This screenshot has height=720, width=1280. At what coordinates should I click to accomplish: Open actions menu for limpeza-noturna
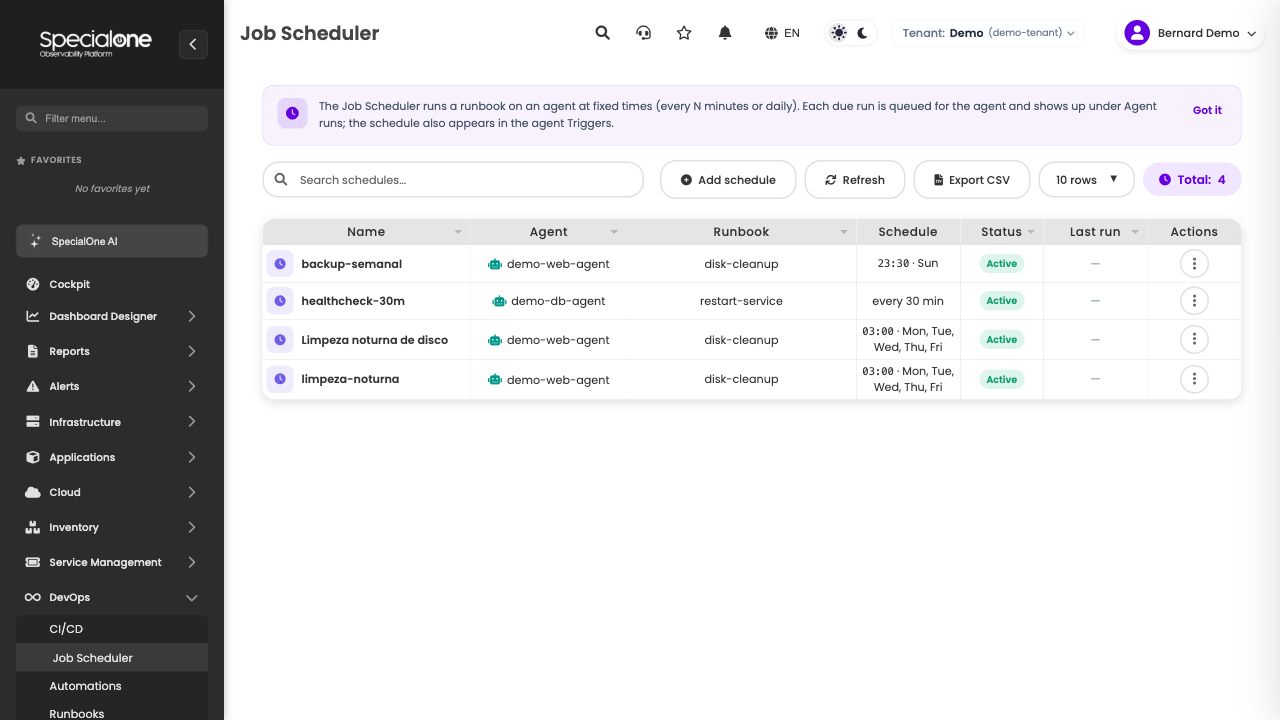click(x=1194, y=379)
